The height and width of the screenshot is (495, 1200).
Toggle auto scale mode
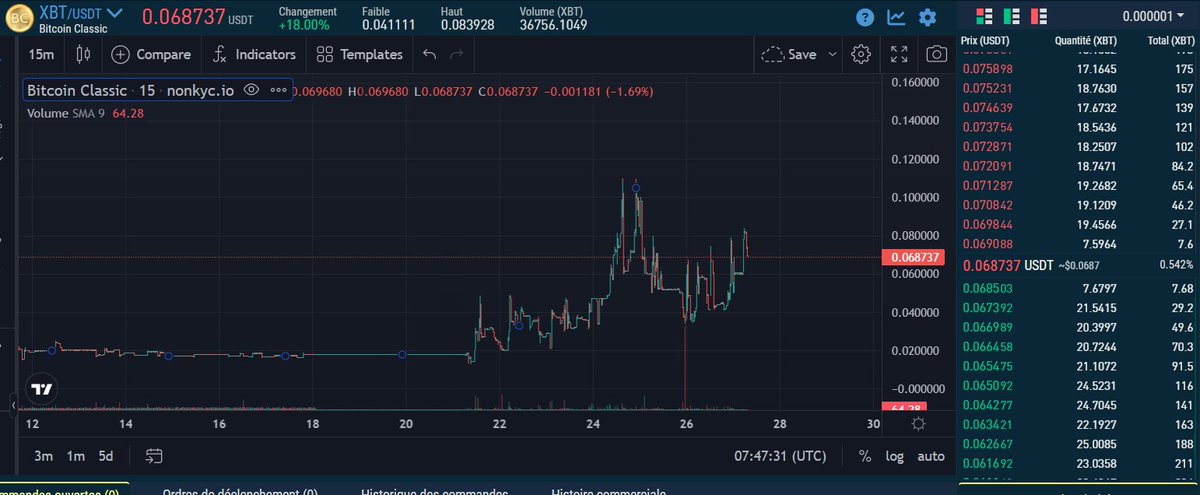(x=931, y=456)
